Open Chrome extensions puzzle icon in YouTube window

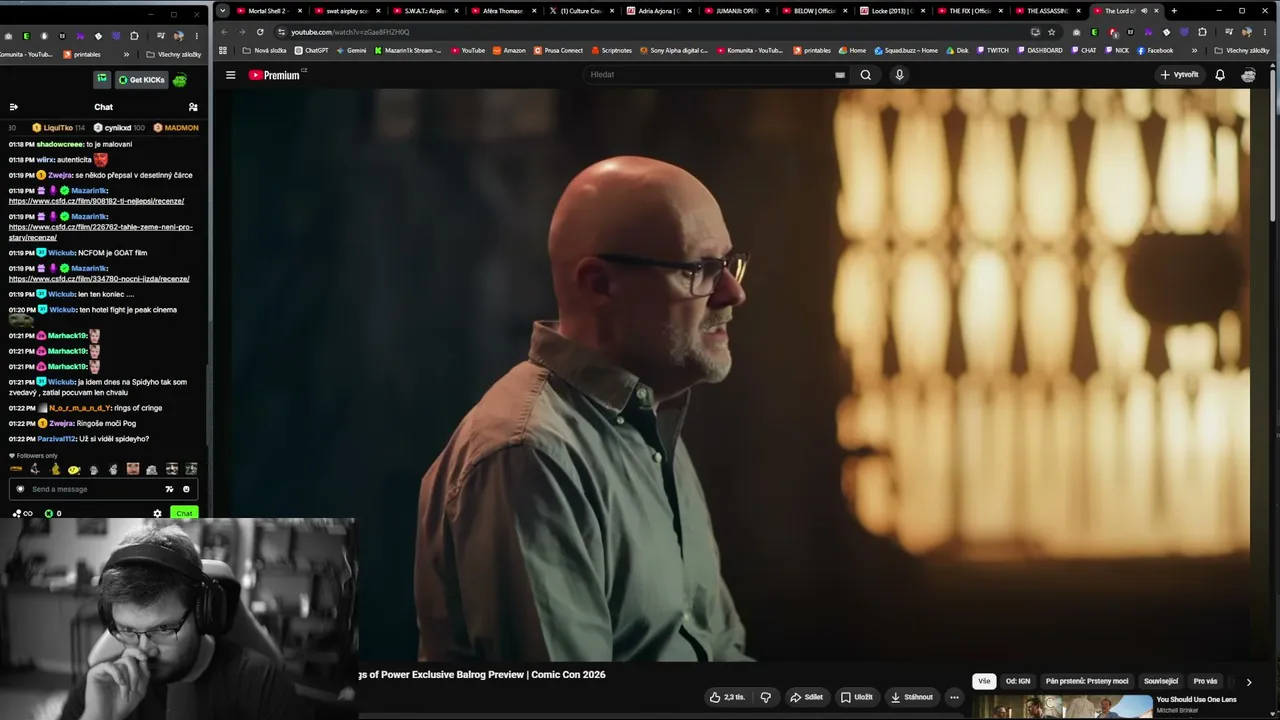(1202, 32)
